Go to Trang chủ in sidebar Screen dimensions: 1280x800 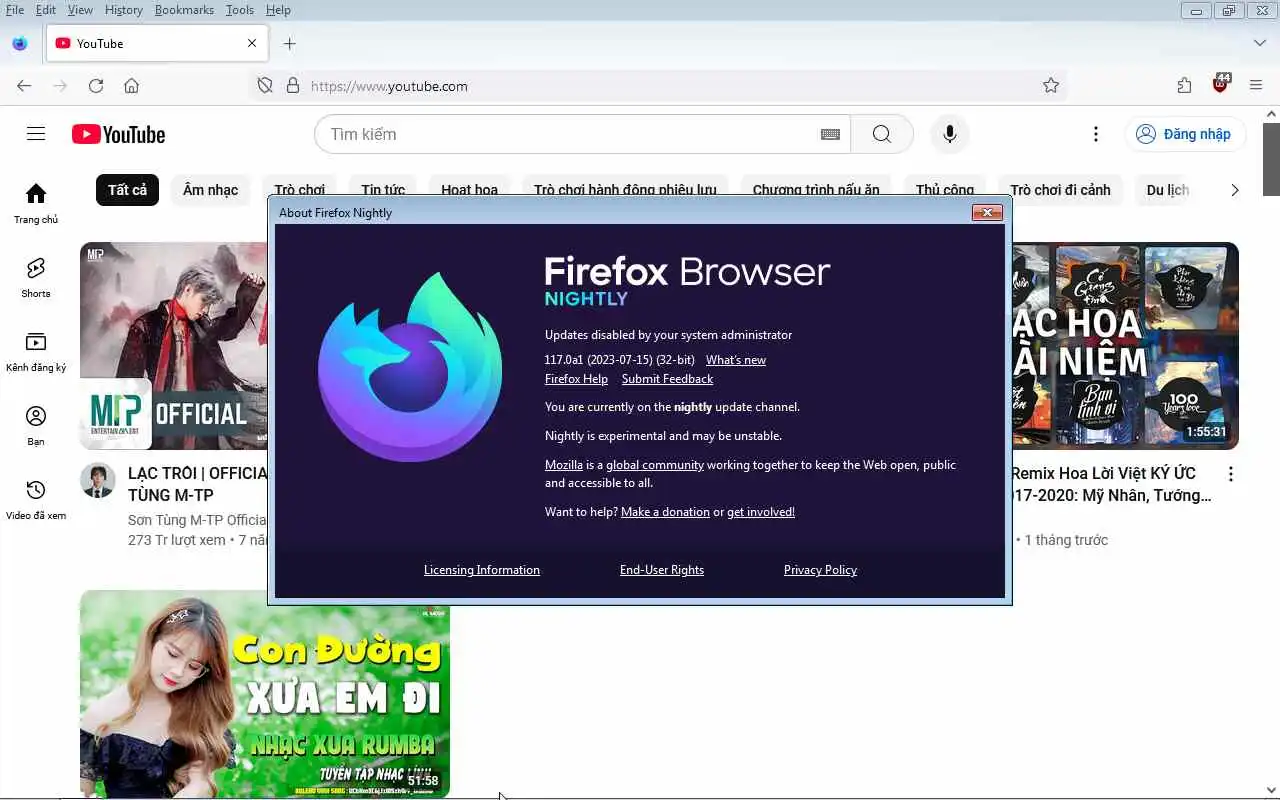point(36,203)
